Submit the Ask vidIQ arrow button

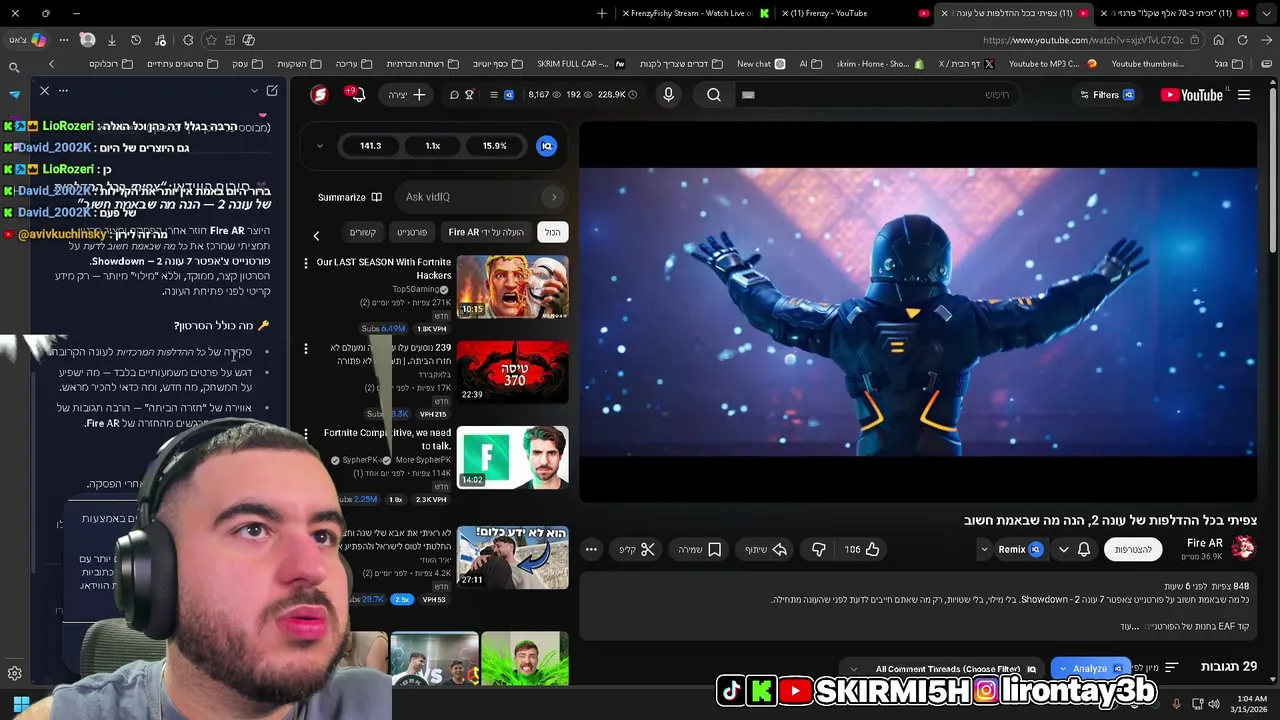[554, 197]
